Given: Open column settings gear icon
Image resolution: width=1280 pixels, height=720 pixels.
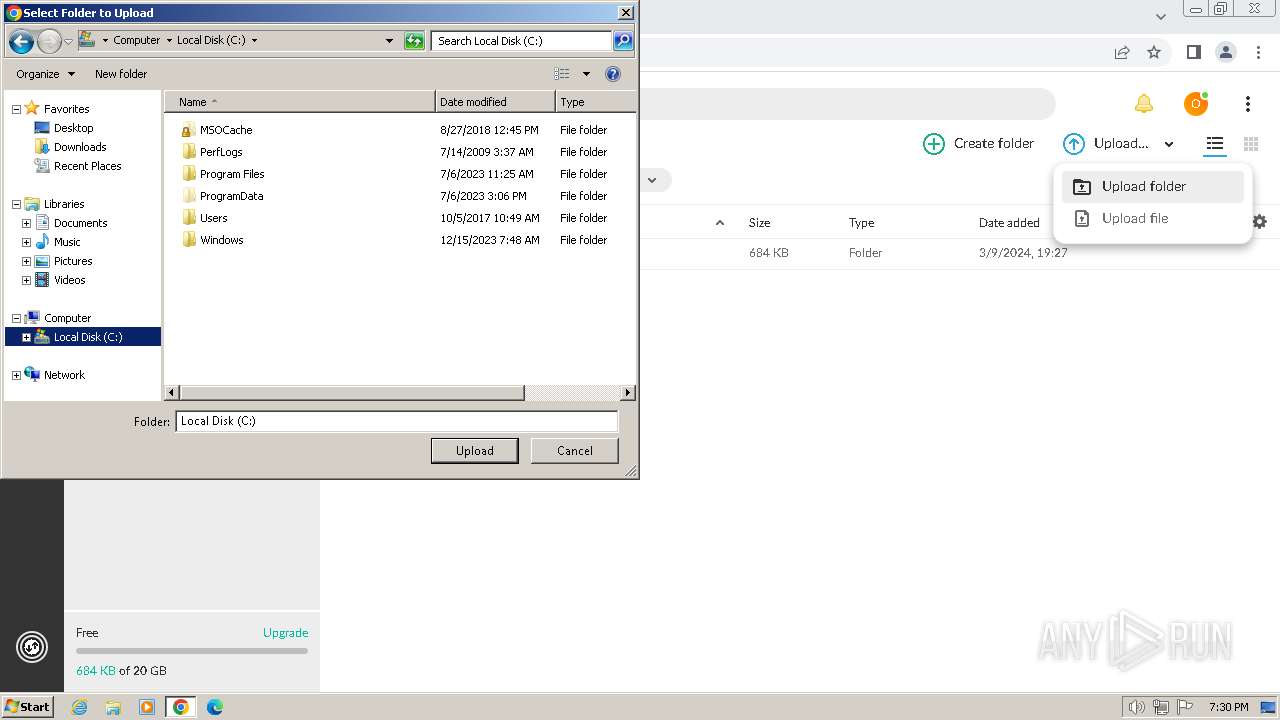Looking at the screenshot, I should click(x=1260, y=222).
